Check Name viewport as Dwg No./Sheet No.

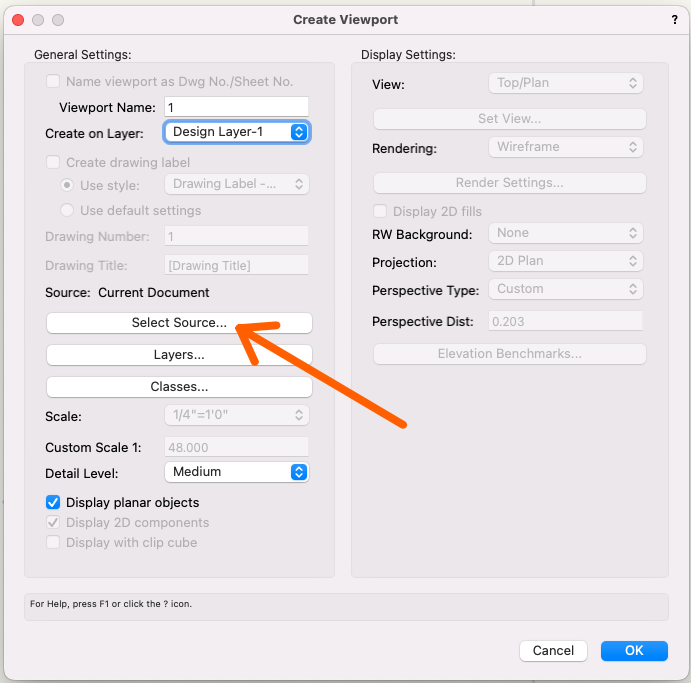[x=54, y=82]
